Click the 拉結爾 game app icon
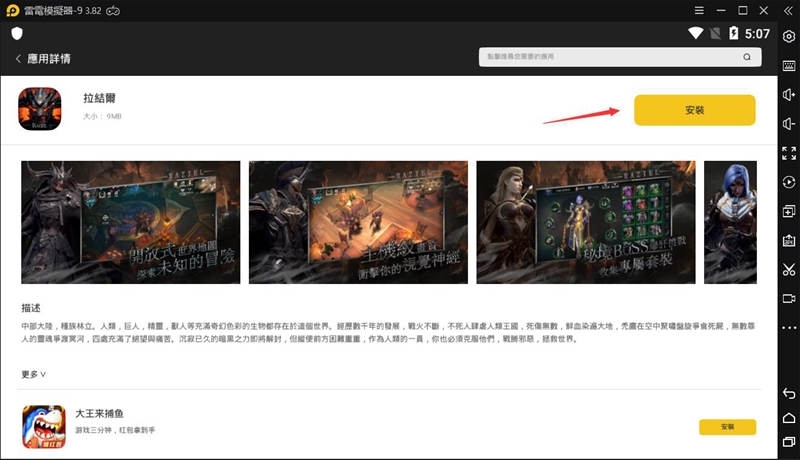 pos(40,109)
